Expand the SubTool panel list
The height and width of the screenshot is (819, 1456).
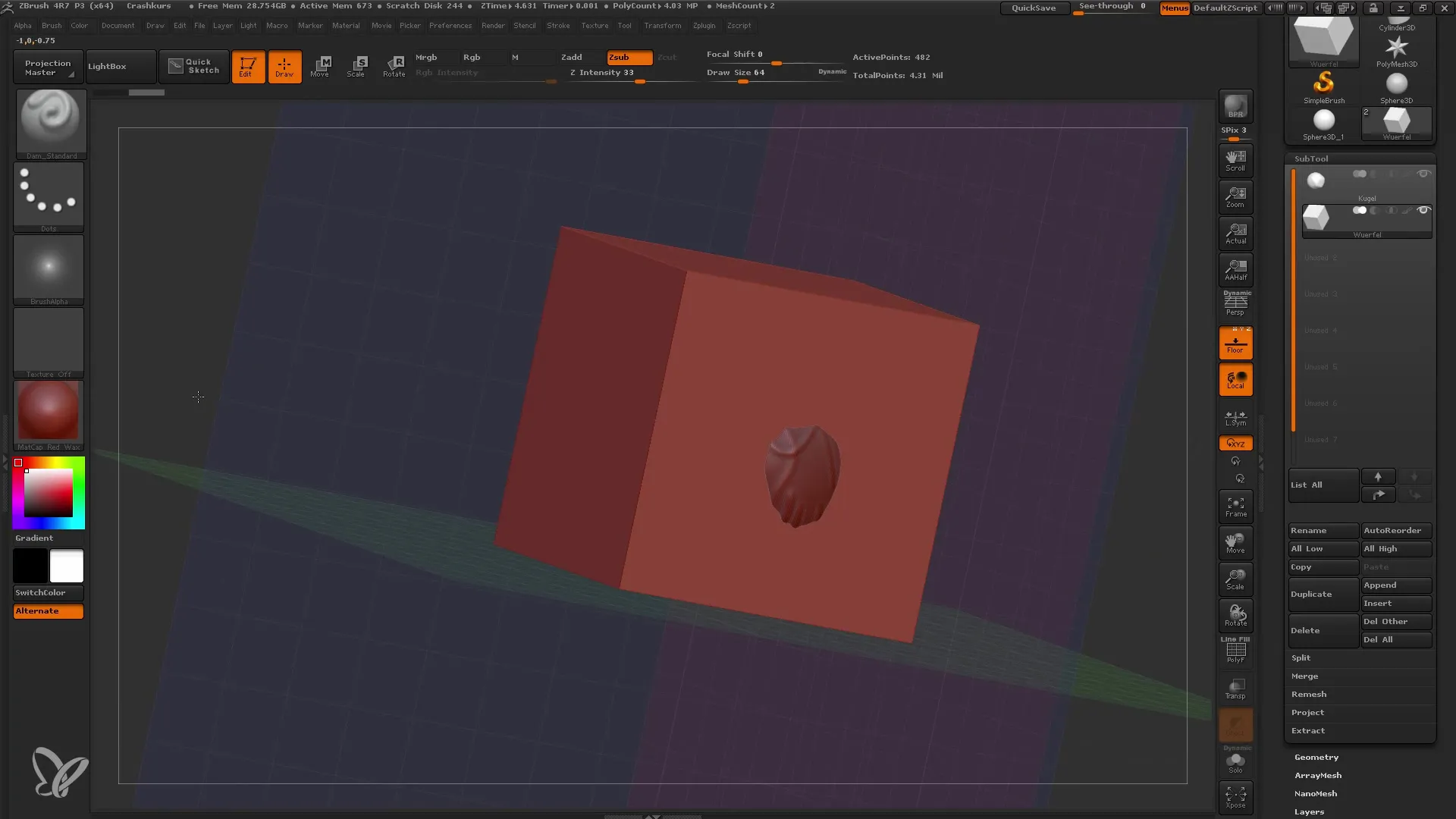(1320, 485)
